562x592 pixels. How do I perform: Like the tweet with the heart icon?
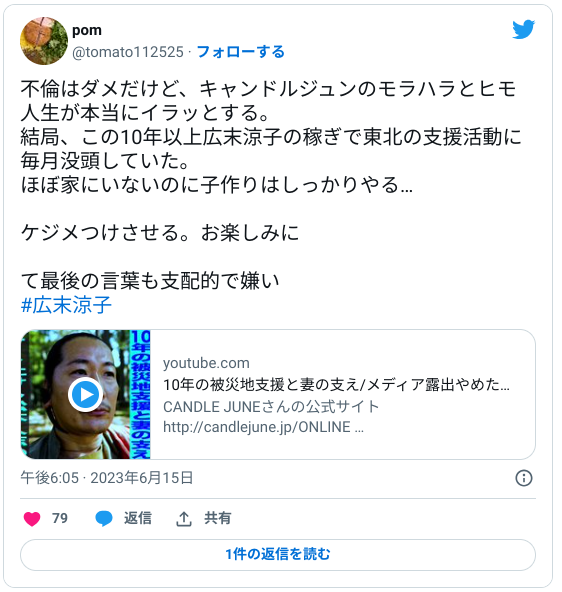click(x=32, y=518)
